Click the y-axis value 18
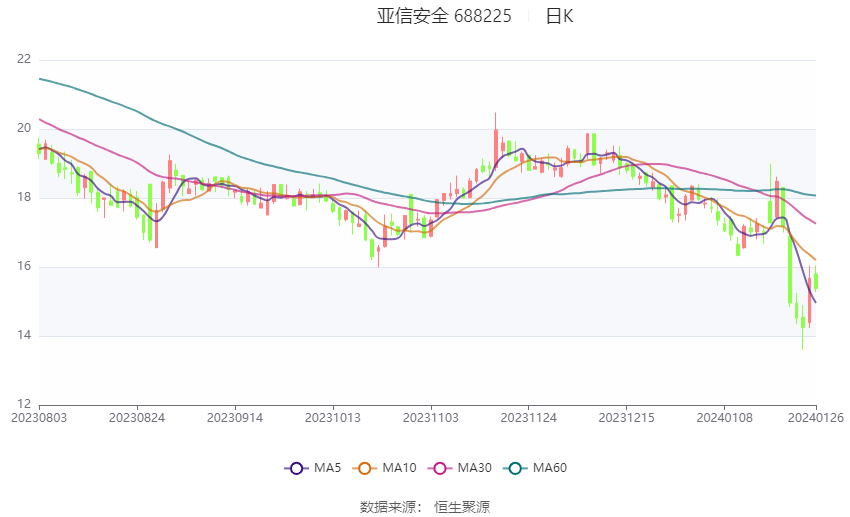850x517 pixels. tap(24, 197)
